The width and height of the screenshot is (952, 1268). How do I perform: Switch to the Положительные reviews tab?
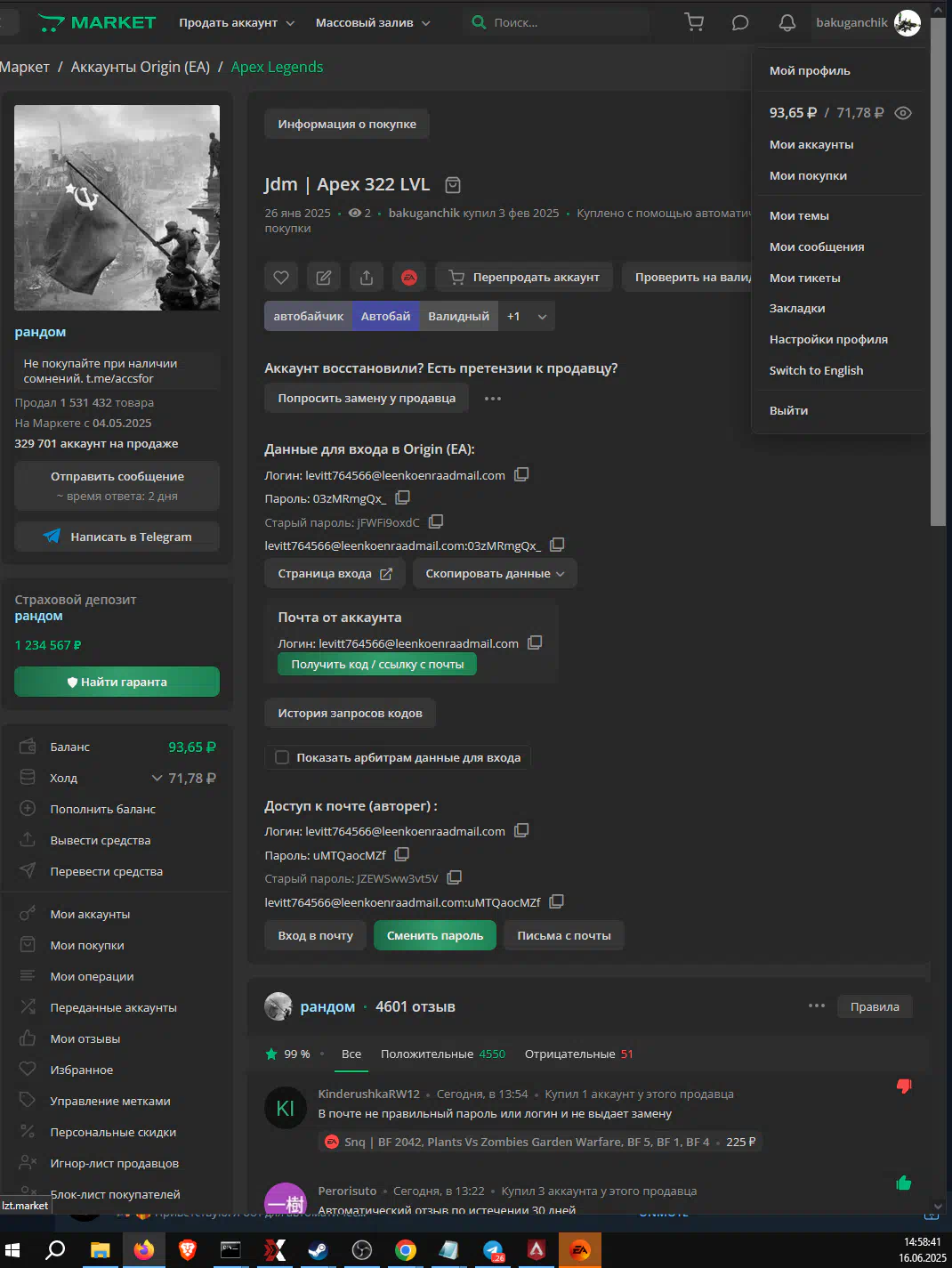[x=443, y=1054]
